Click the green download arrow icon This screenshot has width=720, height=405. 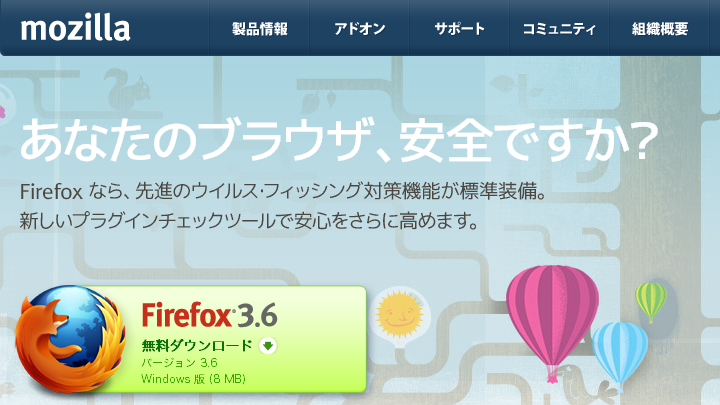coord(268,345)
